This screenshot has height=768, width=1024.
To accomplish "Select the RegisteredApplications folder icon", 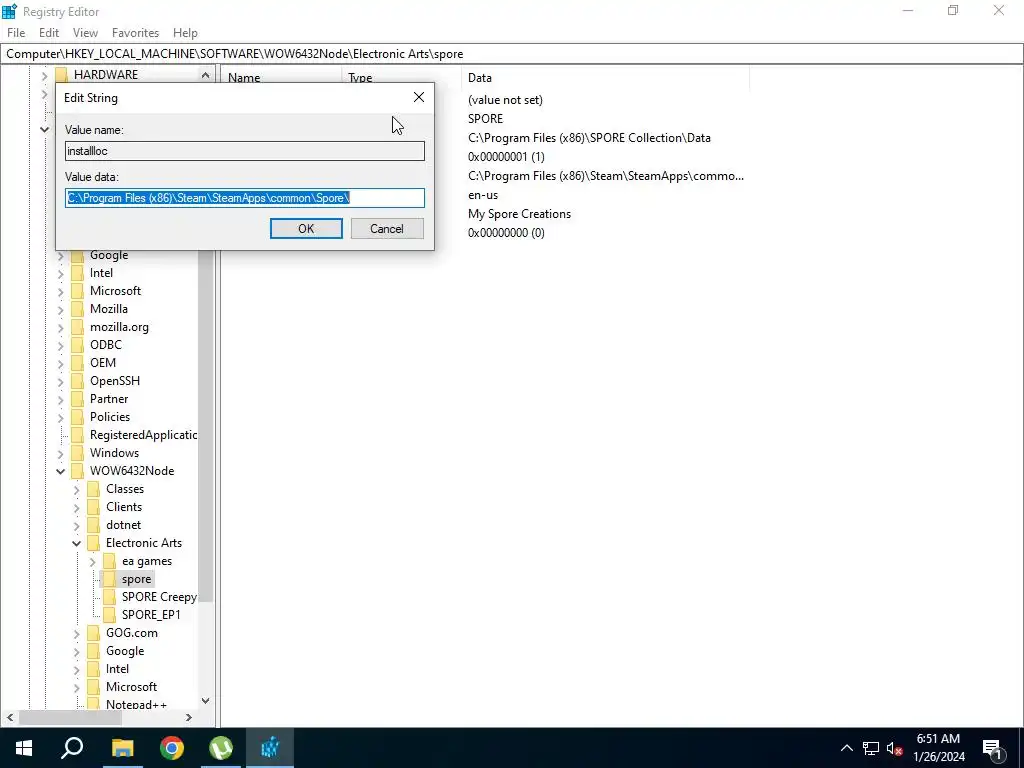I will (x=78, y=435).
